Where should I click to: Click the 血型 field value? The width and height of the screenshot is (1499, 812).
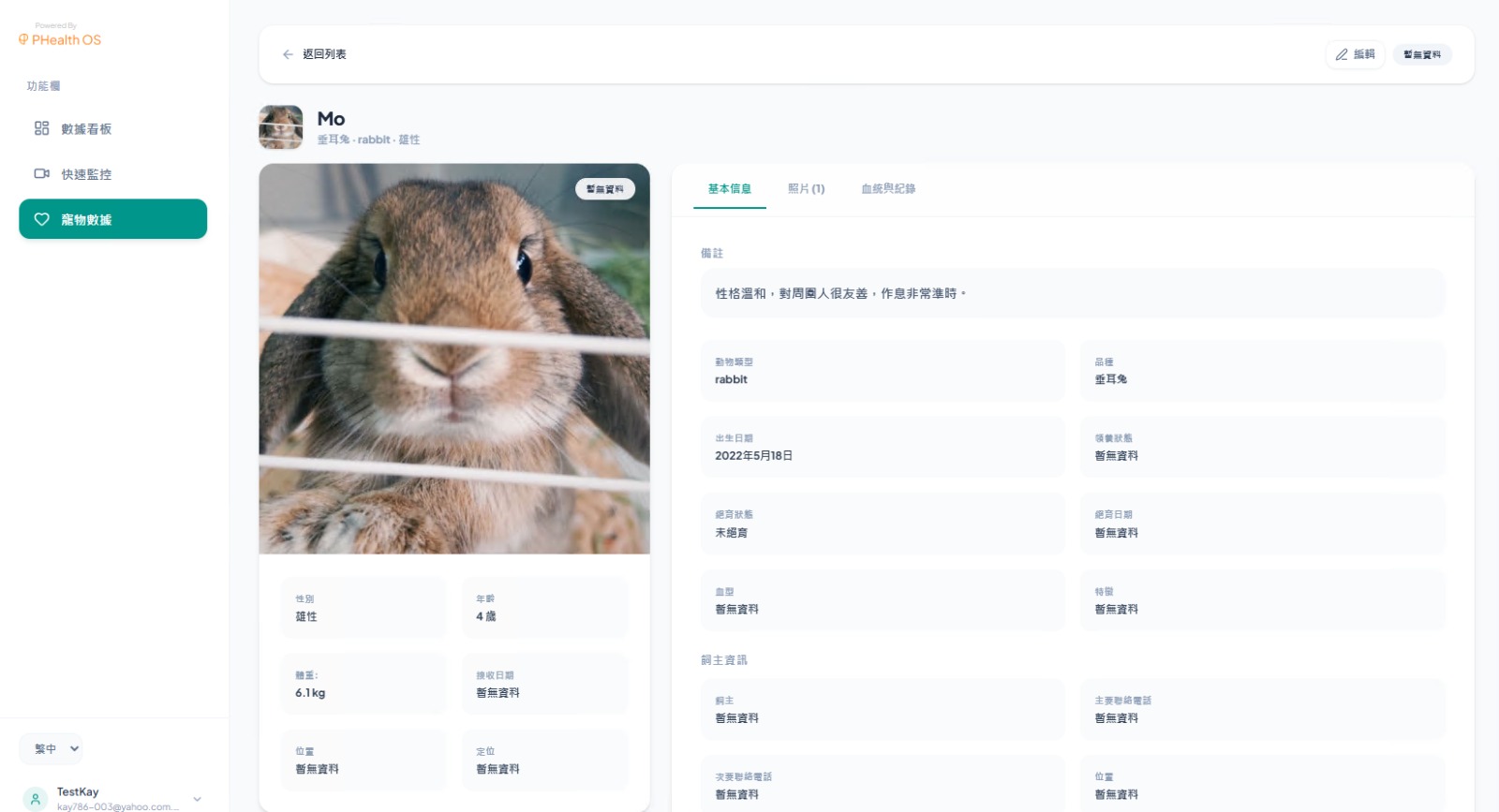click(737, 609)
